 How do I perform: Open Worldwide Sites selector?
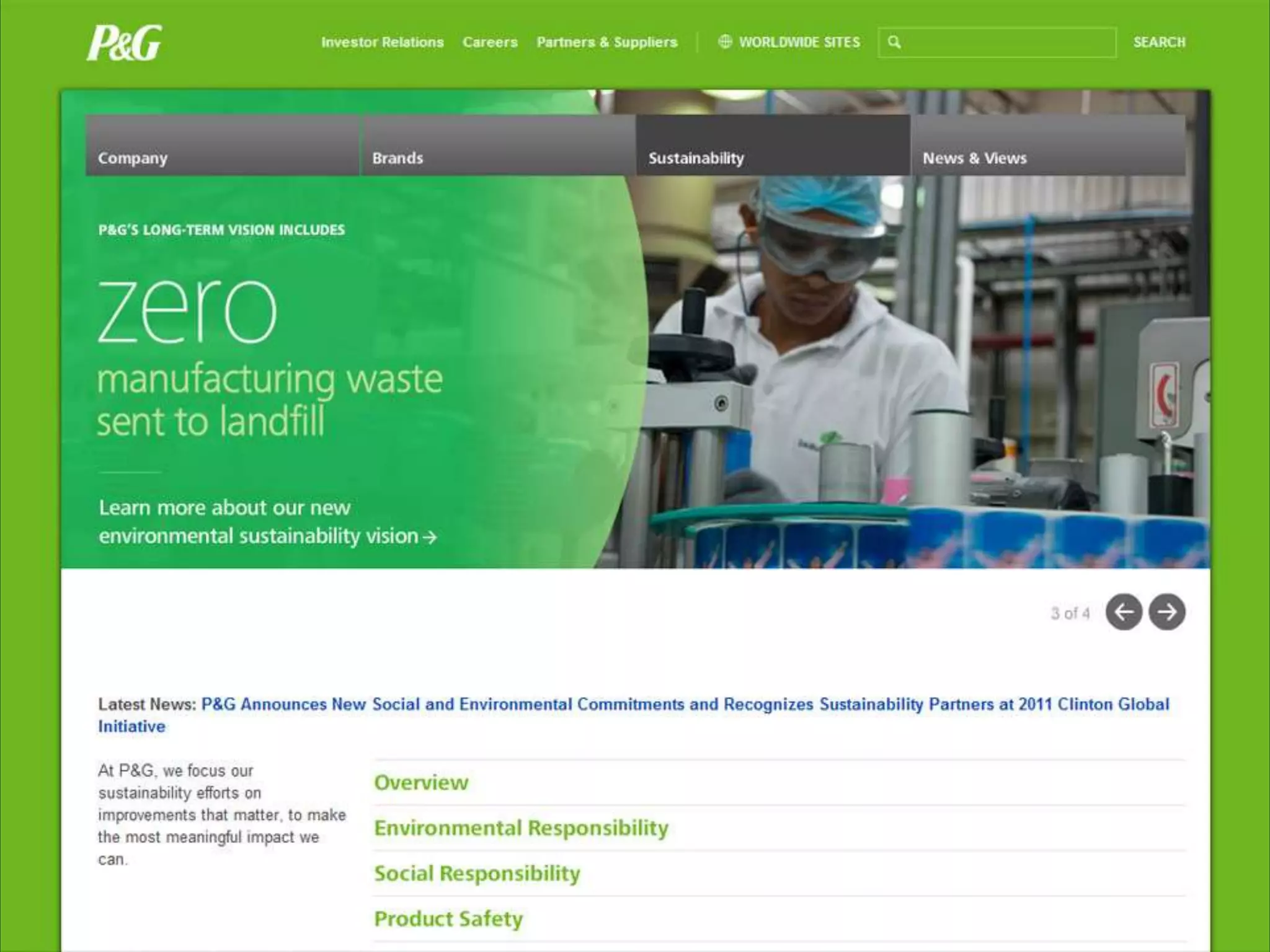click(x=799, y=42)
